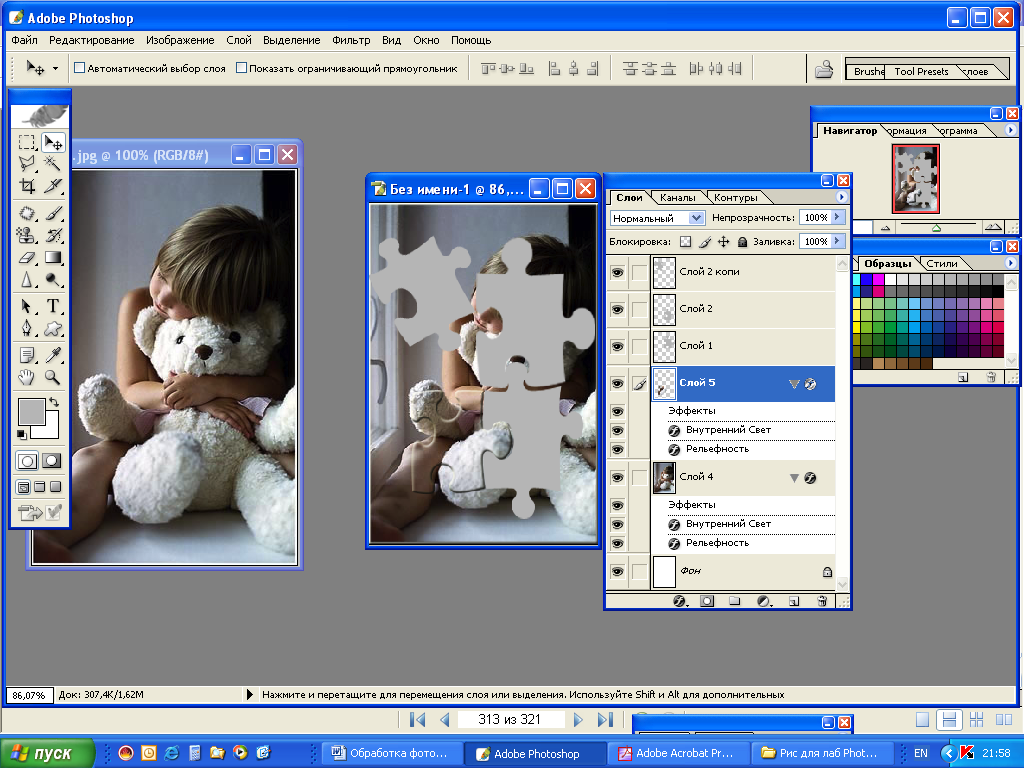
Task: Switch to Контуры tab
Action: (x=735, y=197)
